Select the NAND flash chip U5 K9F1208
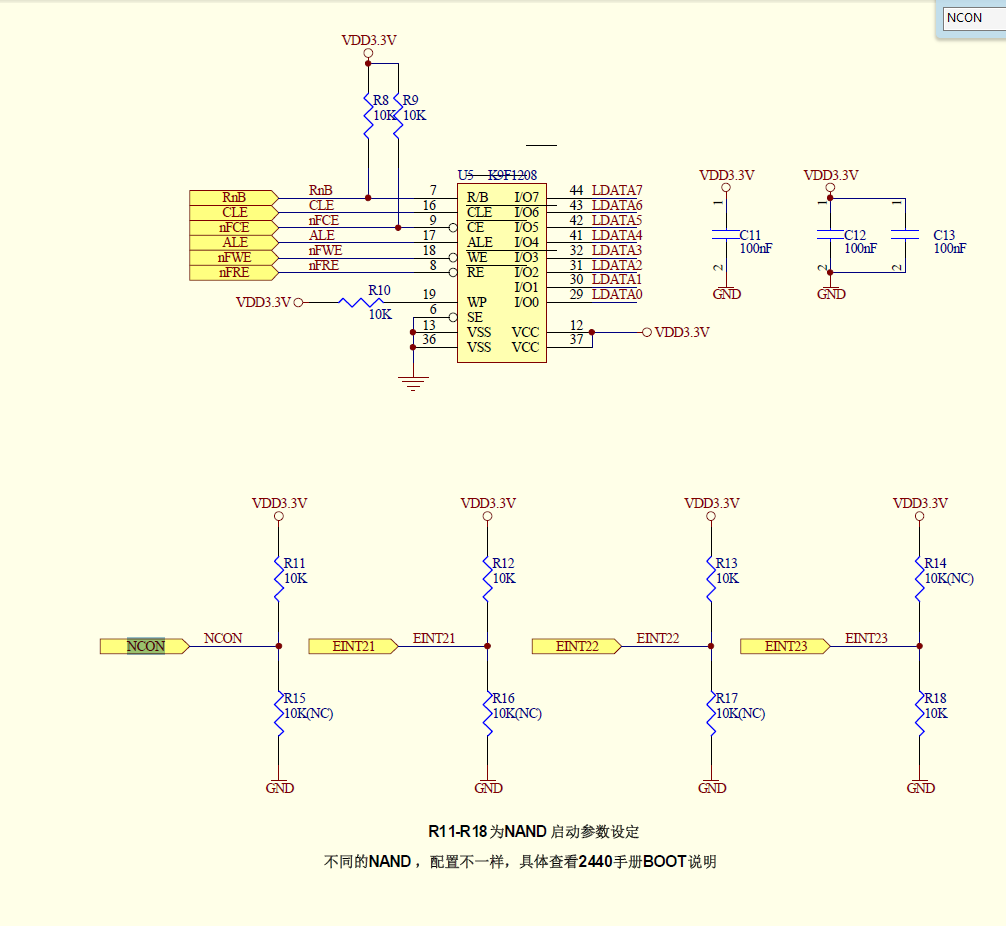 coord(500,270)
